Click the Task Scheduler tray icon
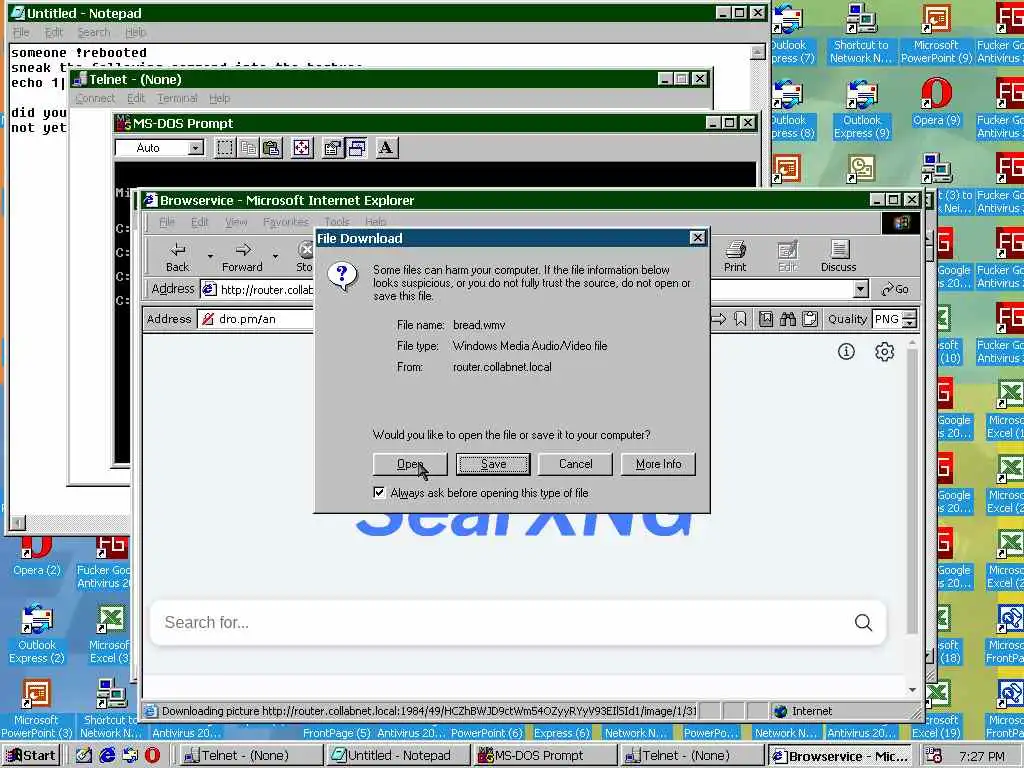 click(934, 756)
